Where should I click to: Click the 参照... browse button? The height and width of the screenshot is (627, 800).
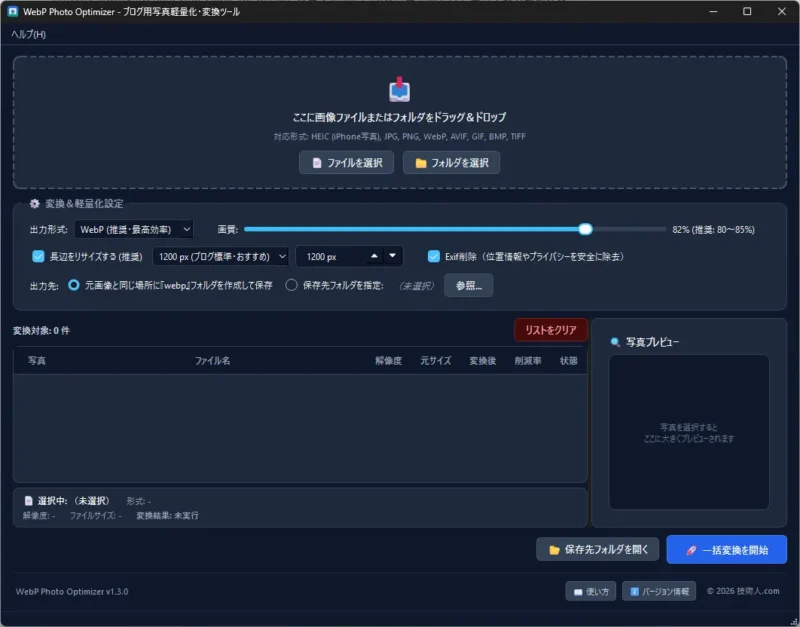(469, 286)
